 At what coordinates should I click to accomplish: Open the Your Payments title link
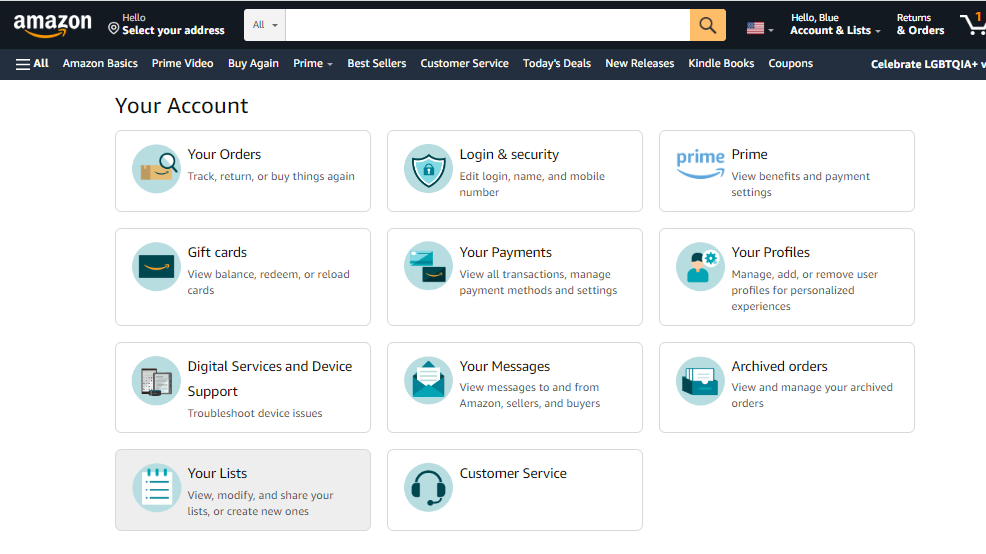tap(506, 253)
